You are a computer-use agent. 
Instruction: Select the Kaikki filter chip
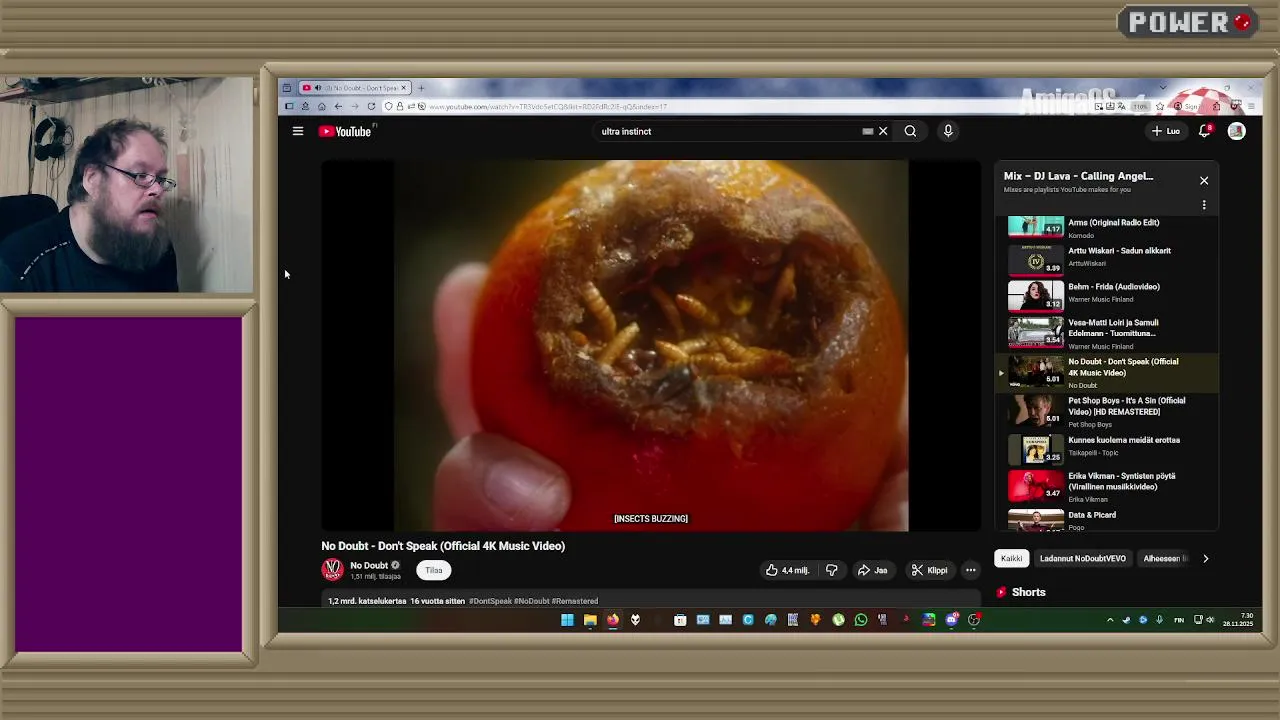tap(1012, 558)
